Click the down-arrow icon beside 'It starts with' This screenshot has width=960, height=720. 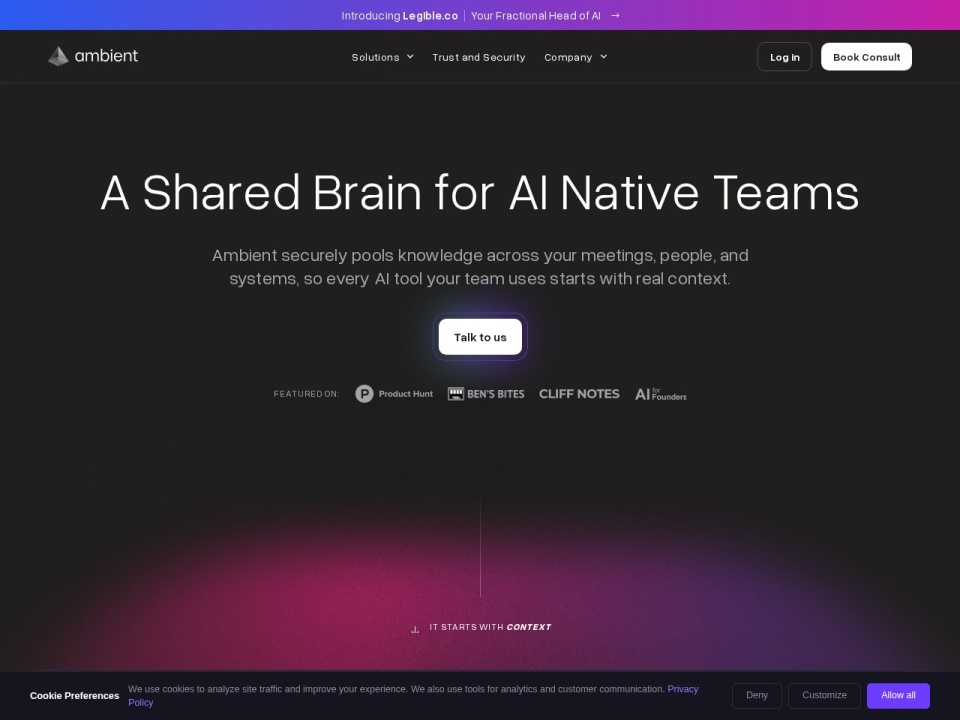pos(415,629)
